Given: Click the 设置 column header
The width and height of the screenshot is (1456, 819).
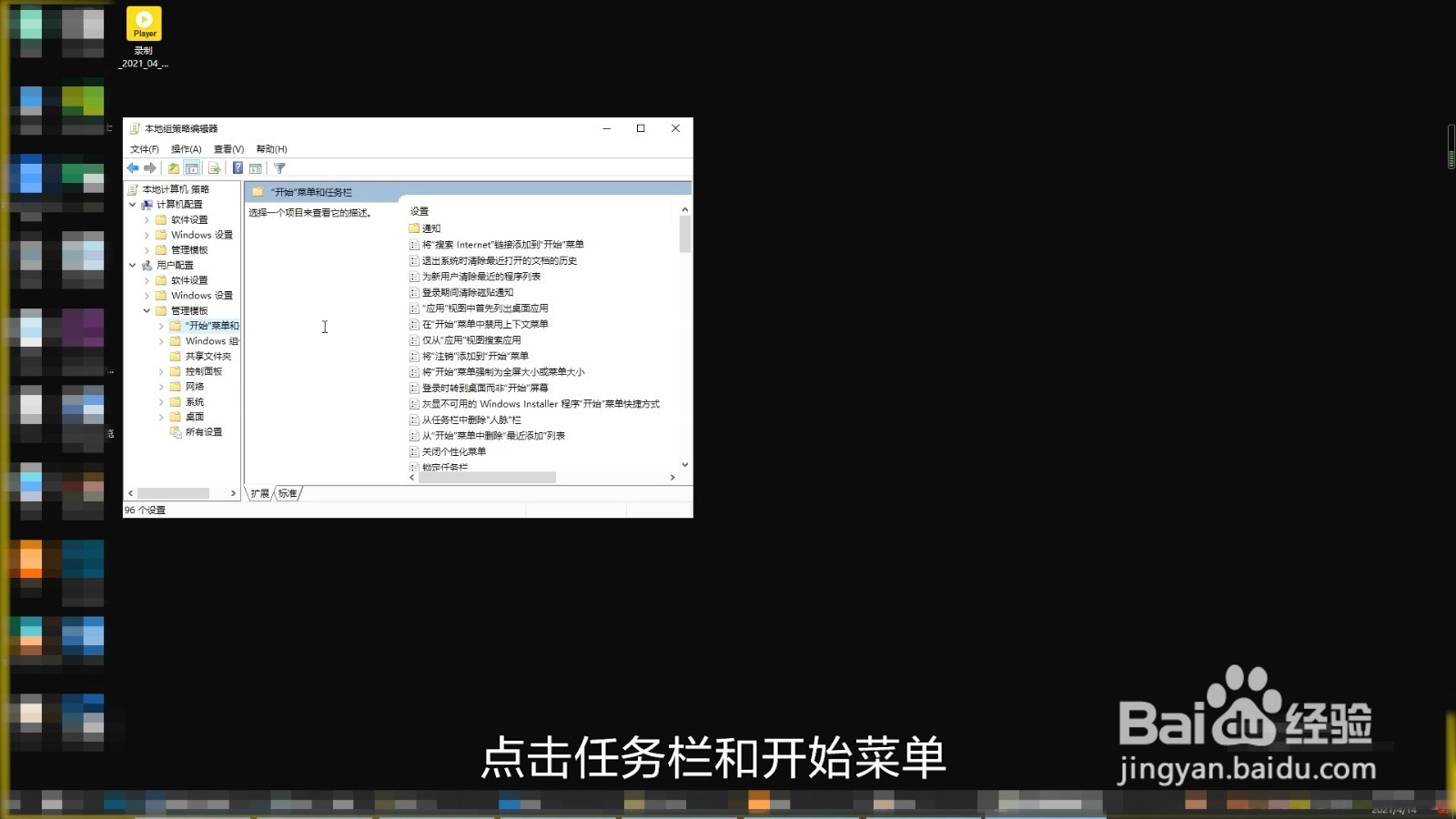Looking at the screenshot, I should click(420, 211).
